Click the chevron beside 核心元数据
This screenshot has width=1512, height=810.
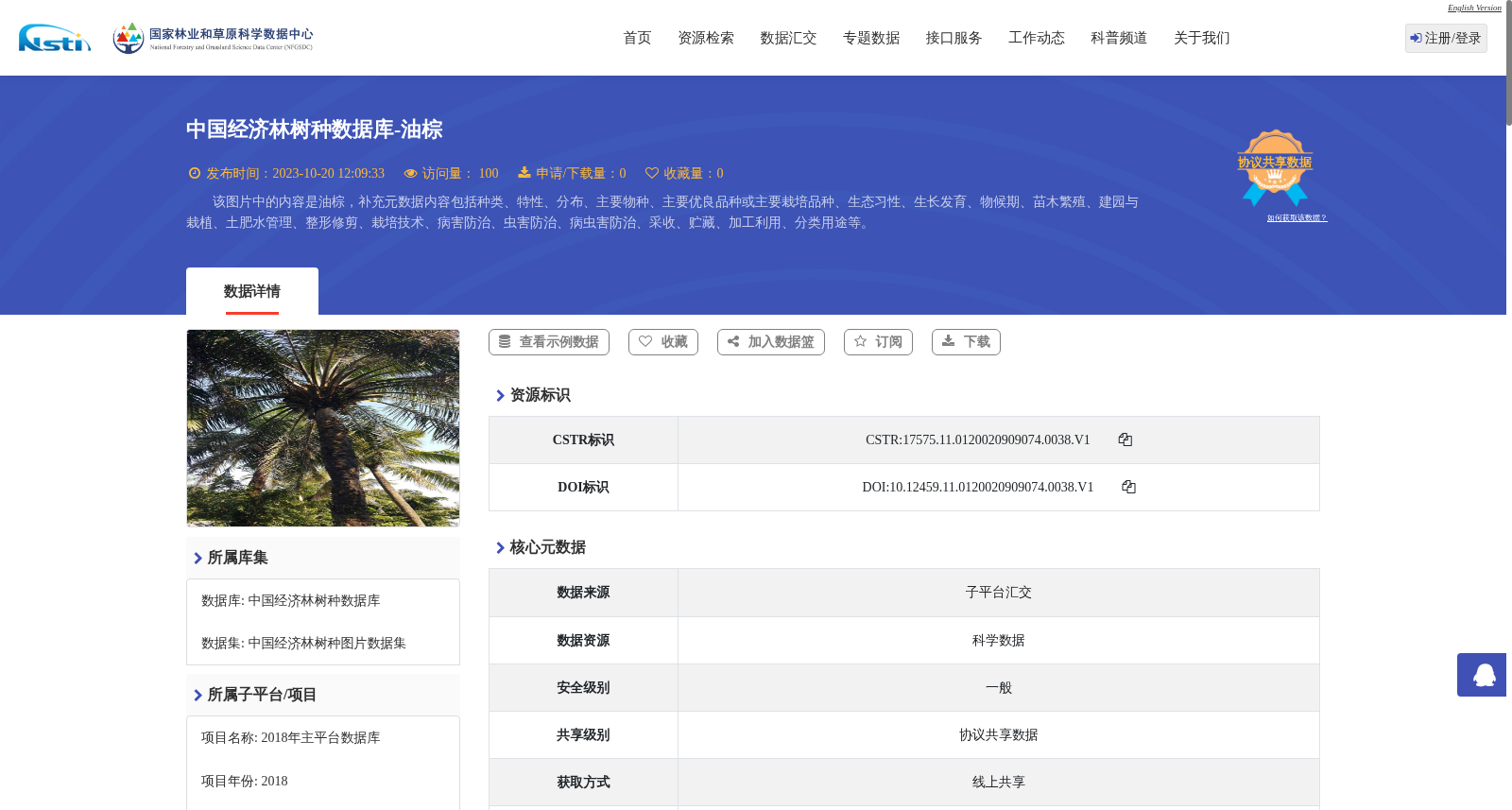point(500,548)
